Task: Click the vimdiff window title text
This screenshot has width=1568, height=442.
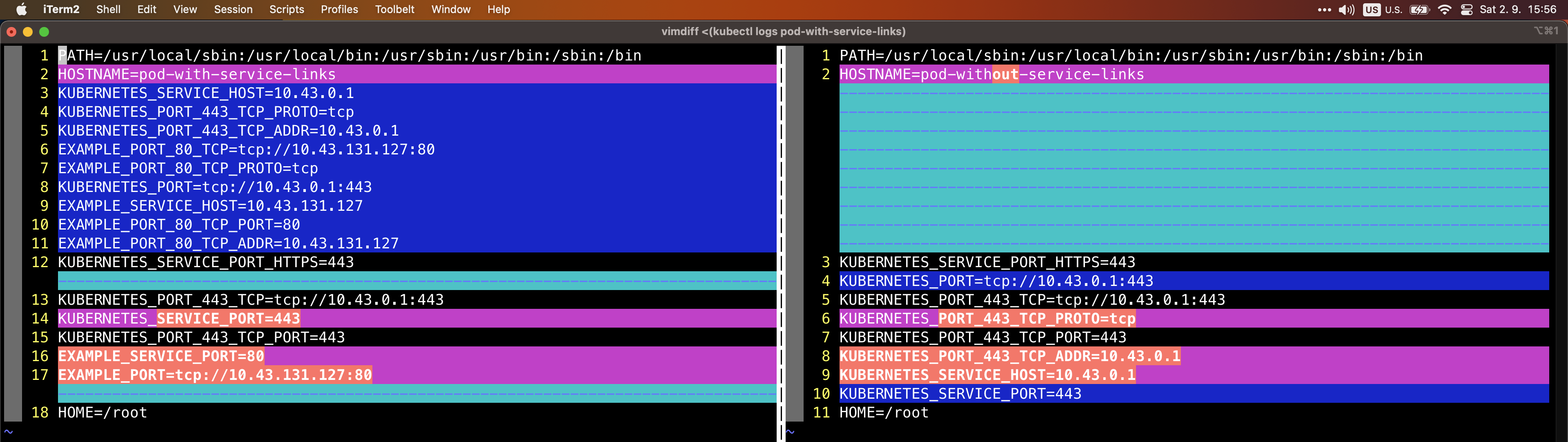Action: (783, 31)
